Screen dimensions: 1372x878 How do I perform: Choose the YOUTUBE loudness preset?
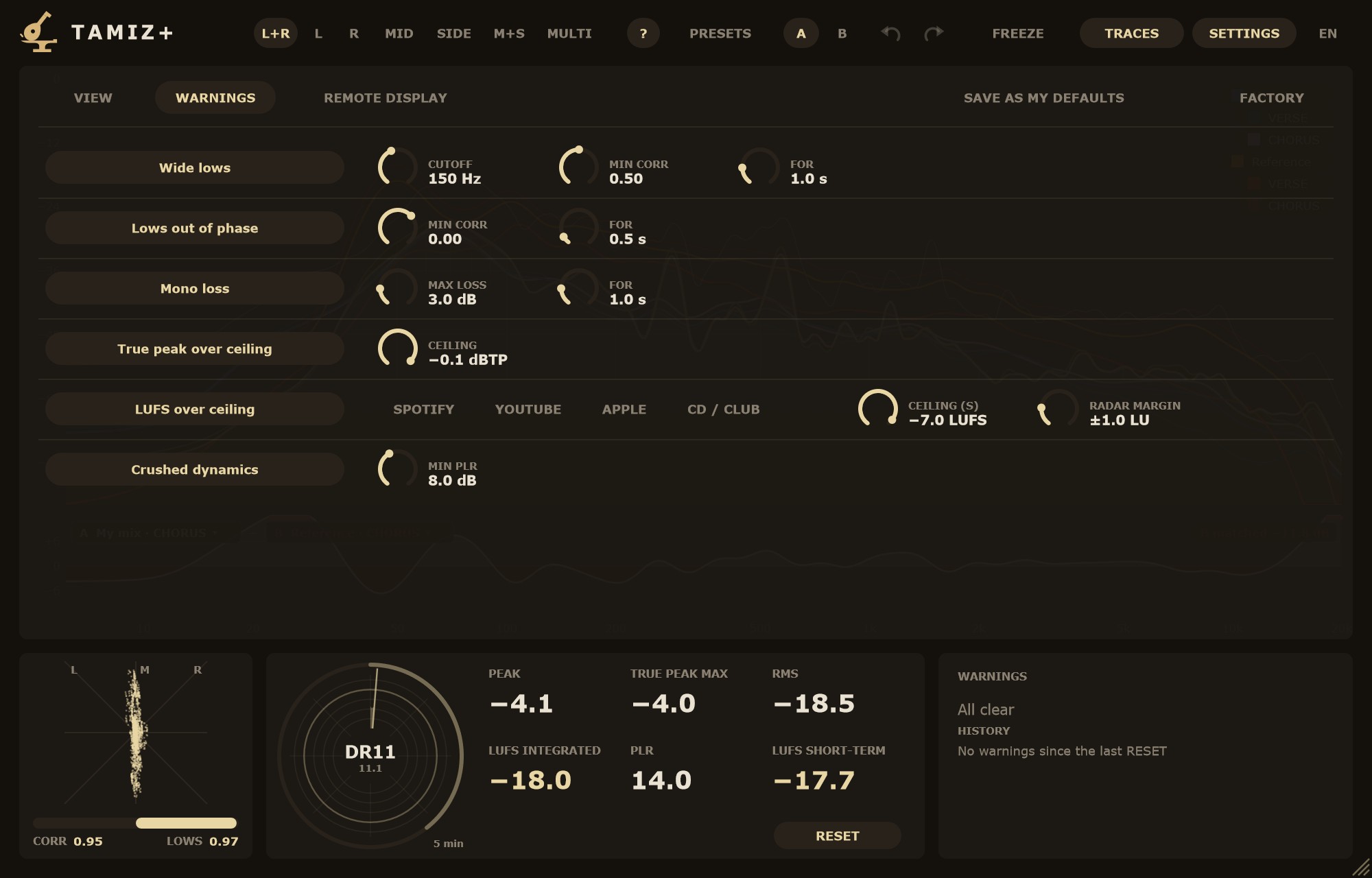point(528,409)
